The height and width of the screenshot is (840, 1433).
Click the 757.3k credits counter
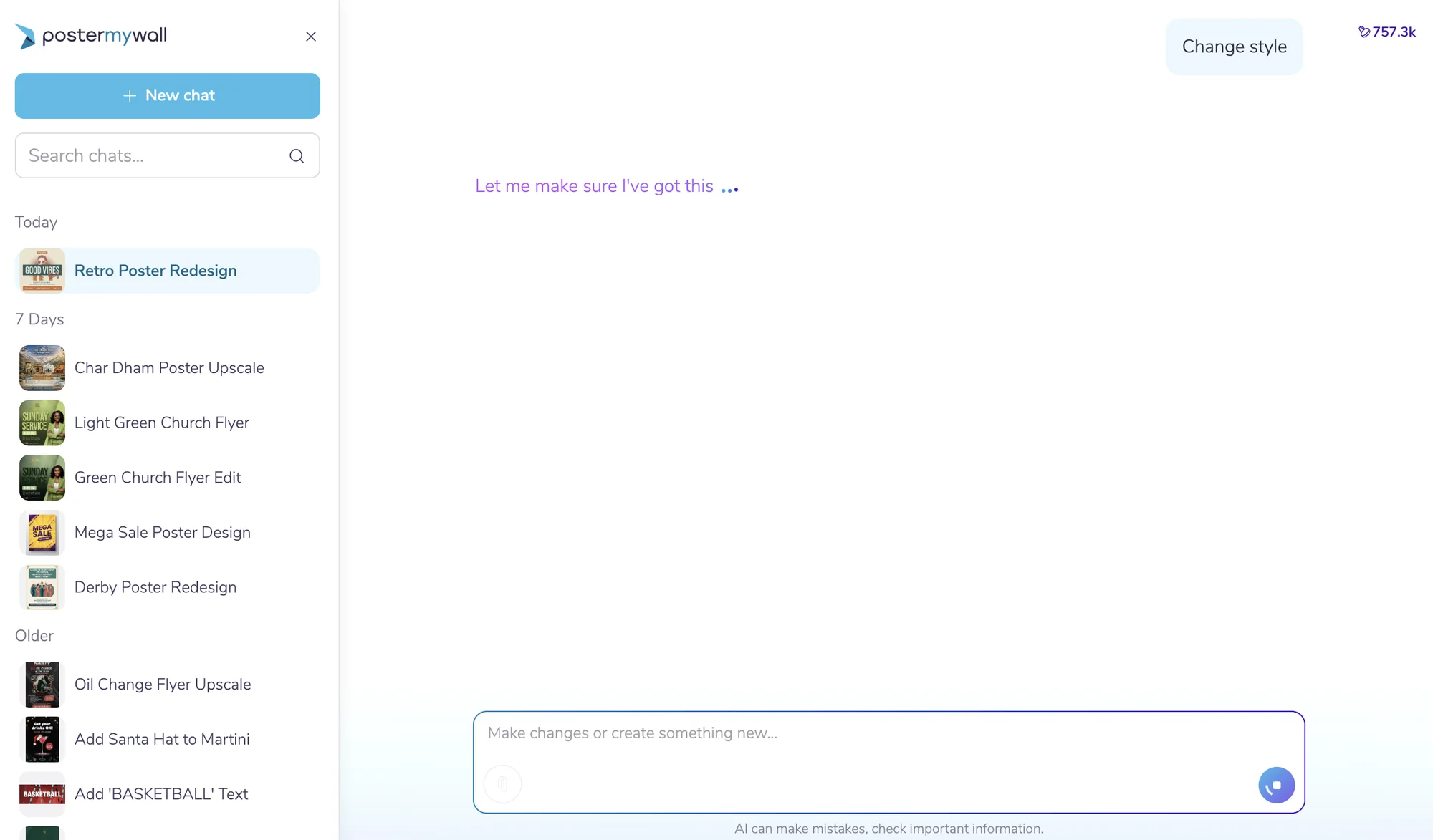[x=1387, y=32]
